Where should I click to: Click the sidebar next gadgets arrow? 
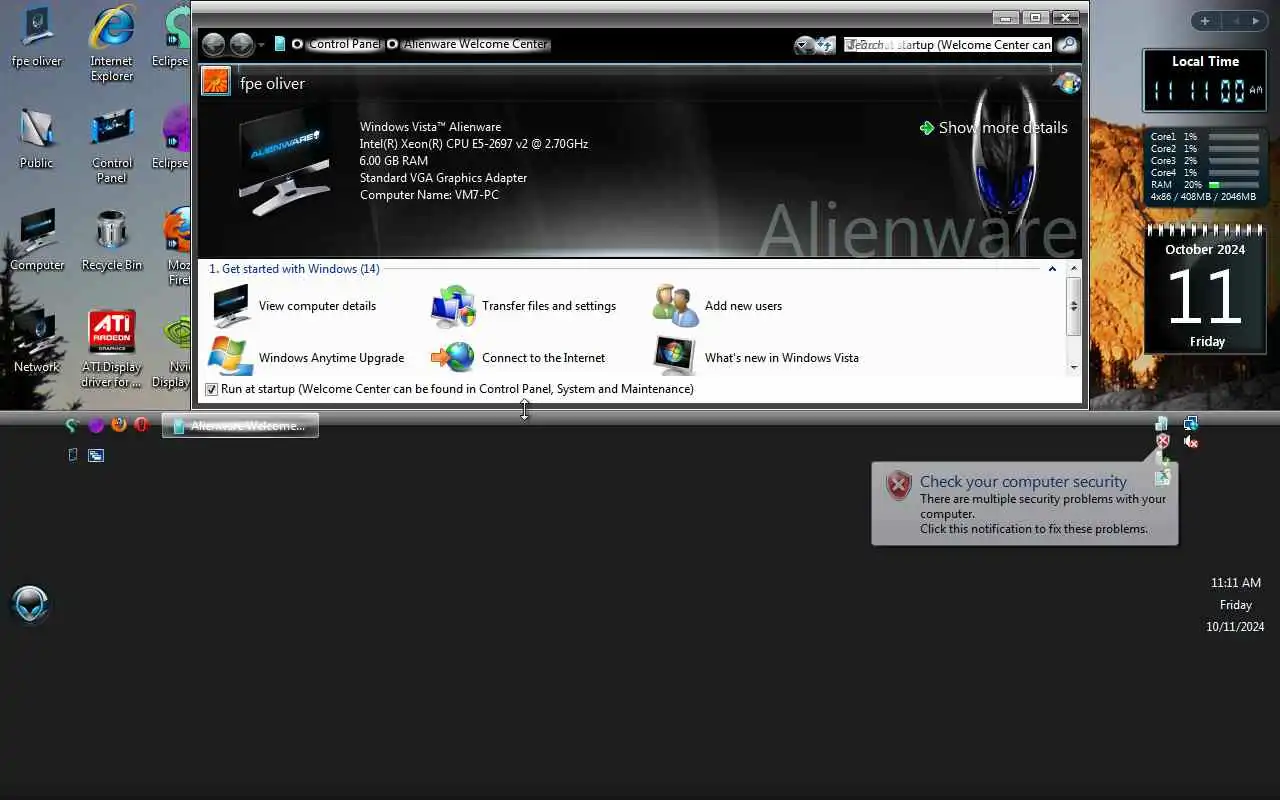1256,21
